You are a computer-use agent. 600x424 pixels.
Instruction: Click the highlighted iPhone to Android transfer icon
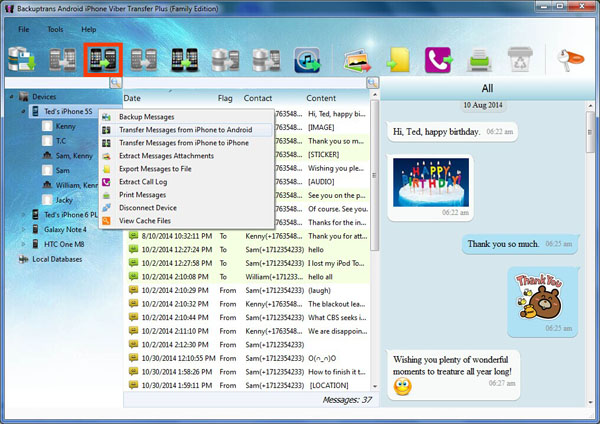click(x=103, y=60)
